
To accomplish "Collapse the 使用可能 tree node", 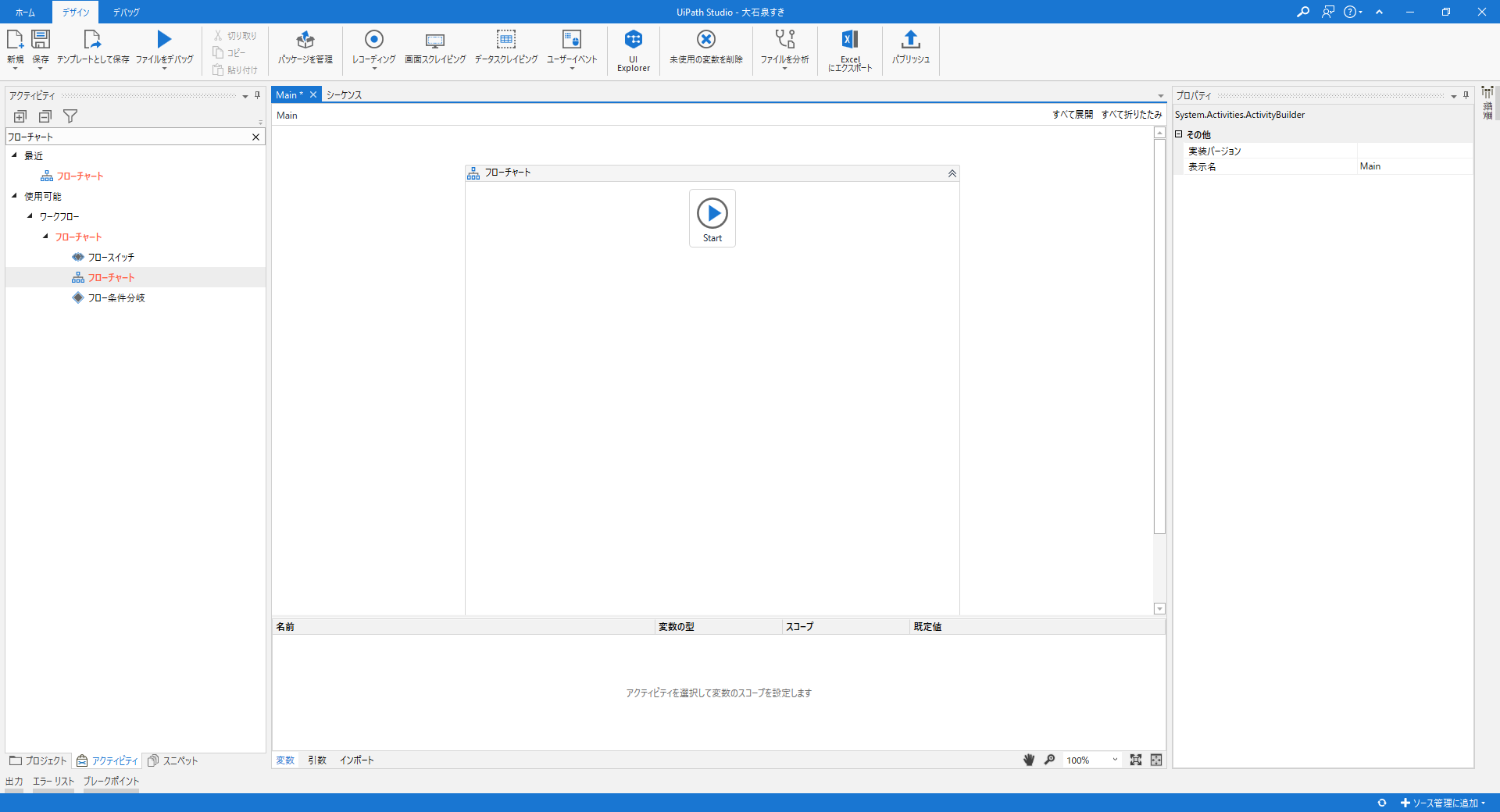I will [x=14, y=196].
